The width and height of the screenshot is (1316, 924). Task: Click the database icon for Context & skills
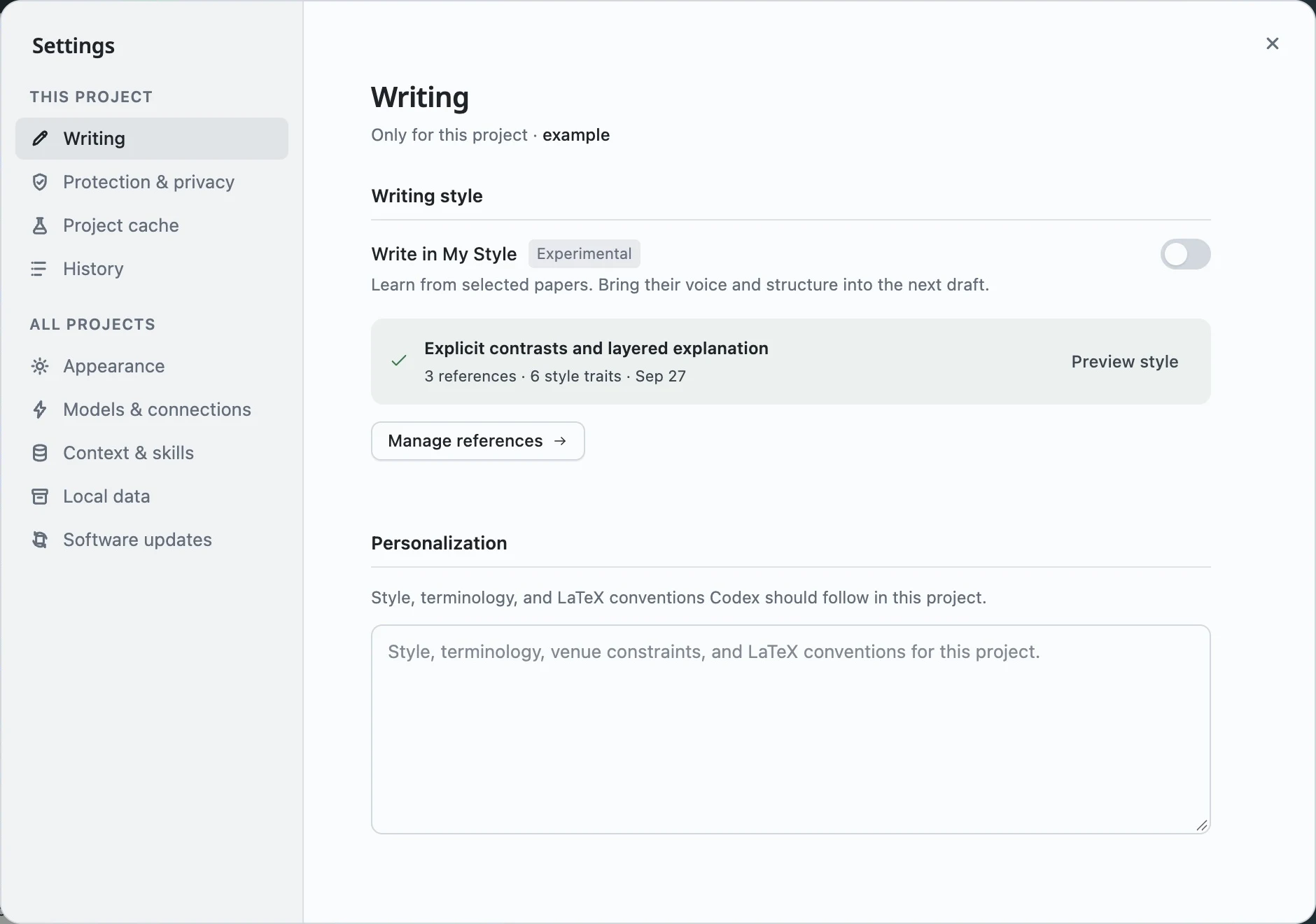click(x=40, y=453)
